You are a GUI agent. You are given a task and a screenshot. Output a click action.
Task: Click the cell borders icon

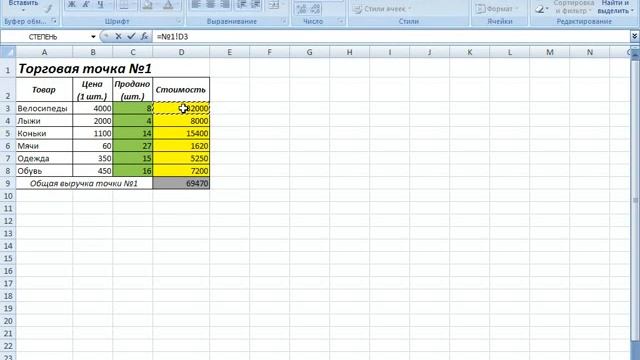tap(123, 5)
